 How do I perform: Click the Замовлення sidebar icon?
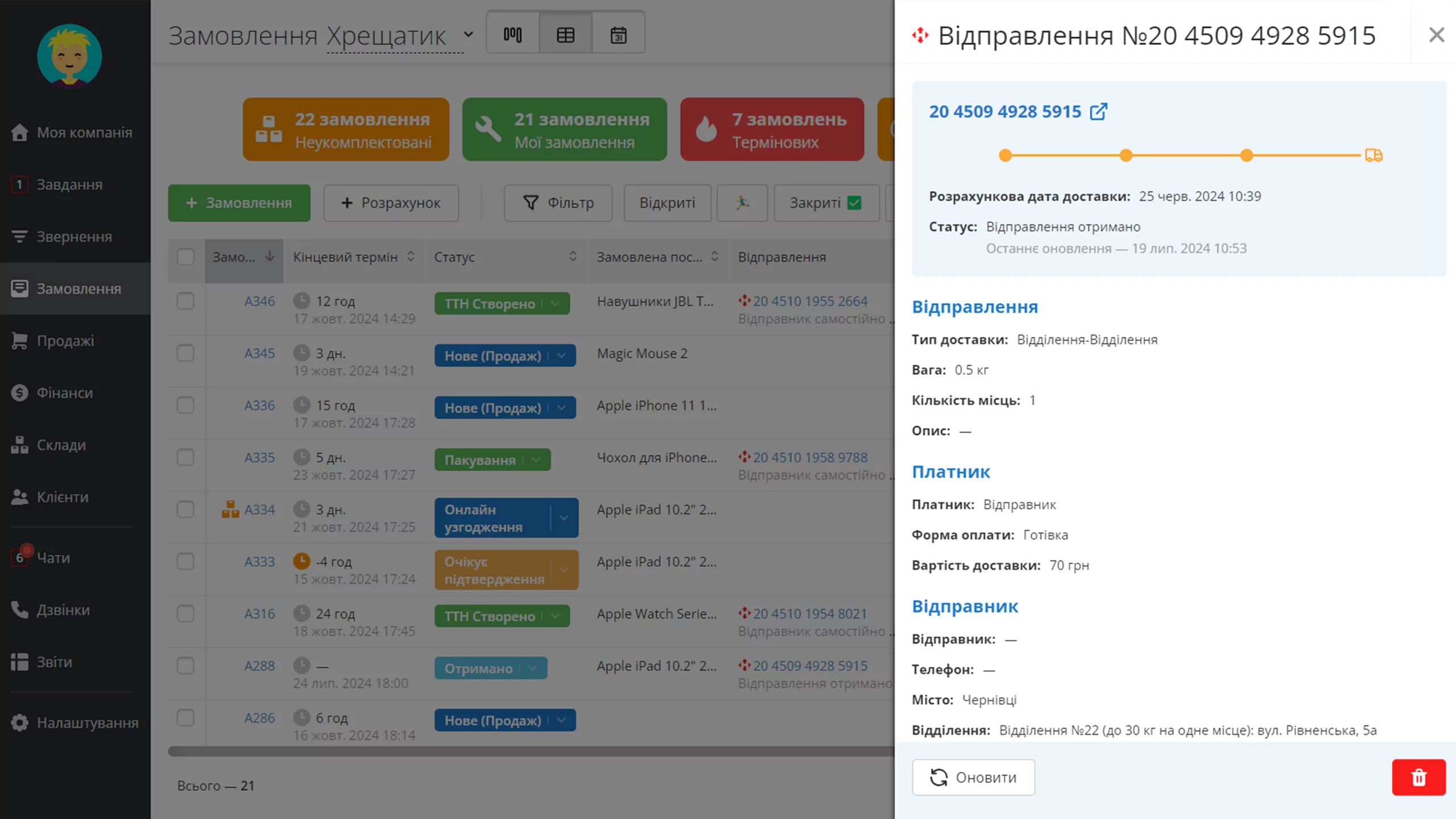pos(19,288)
